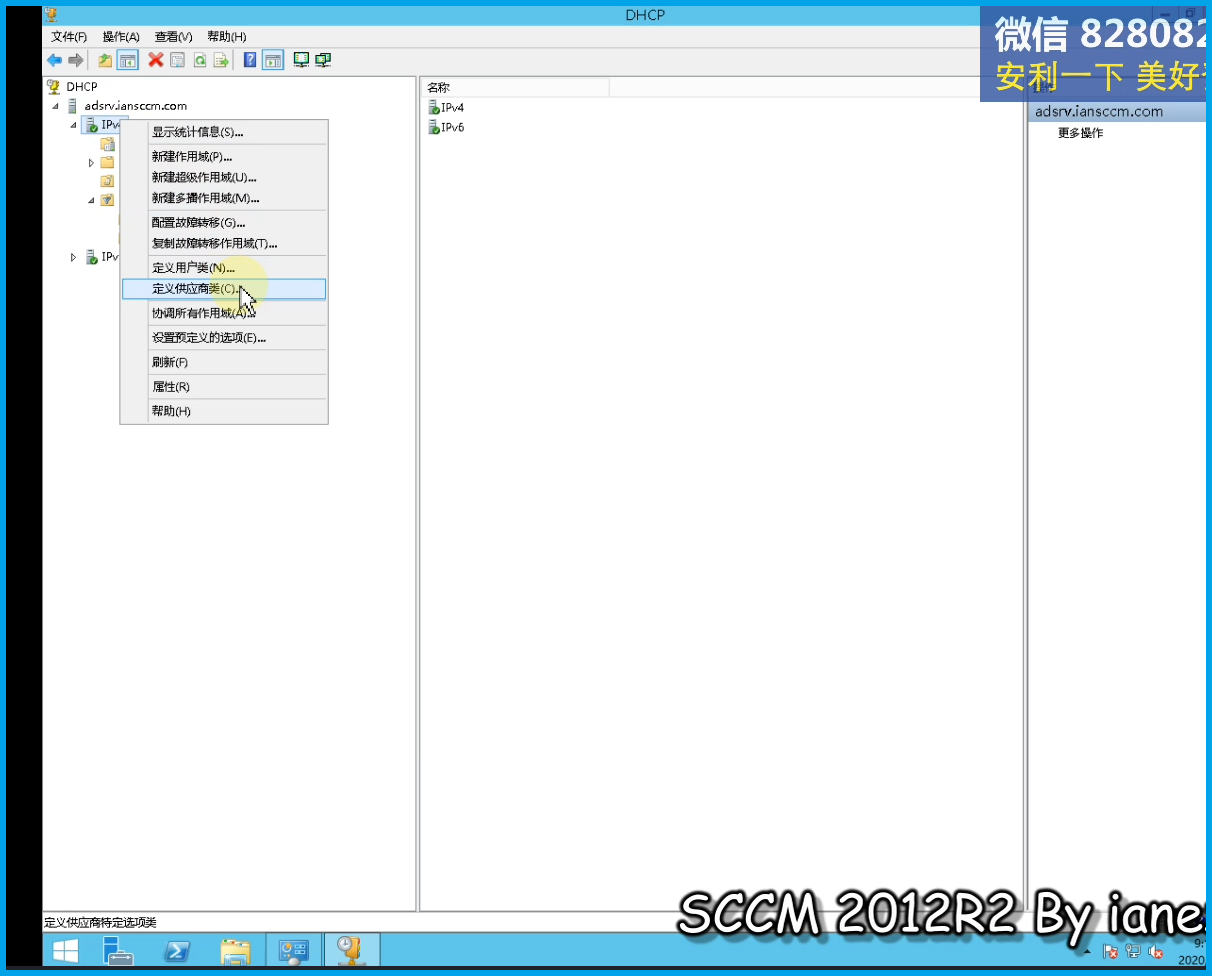
Task: Click 帮助(H) in the context menu
Action: pyautogui.click(x=224, y=411)
